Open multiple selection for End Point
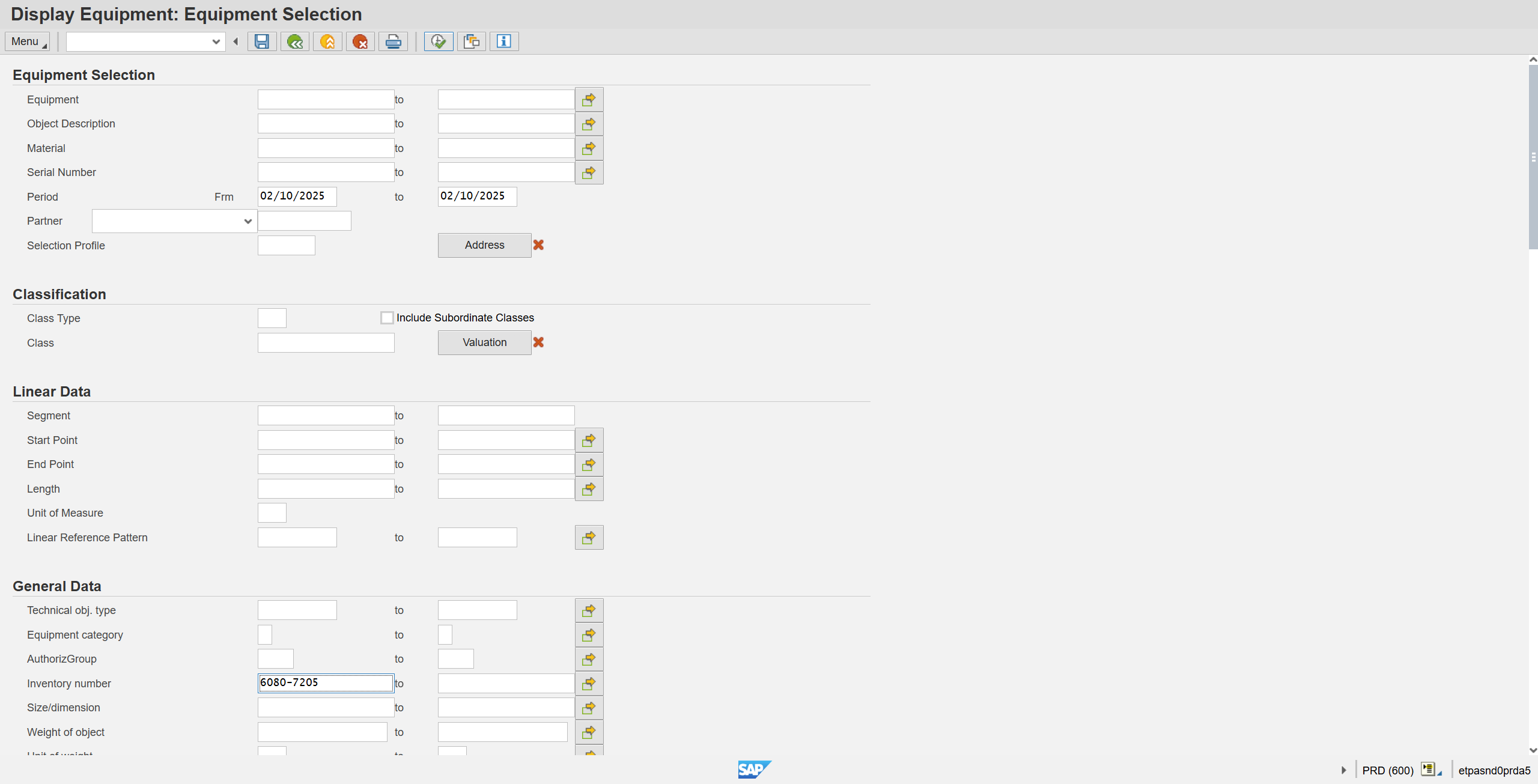Viewport: 1538px width, 784px height. [589, 464]
